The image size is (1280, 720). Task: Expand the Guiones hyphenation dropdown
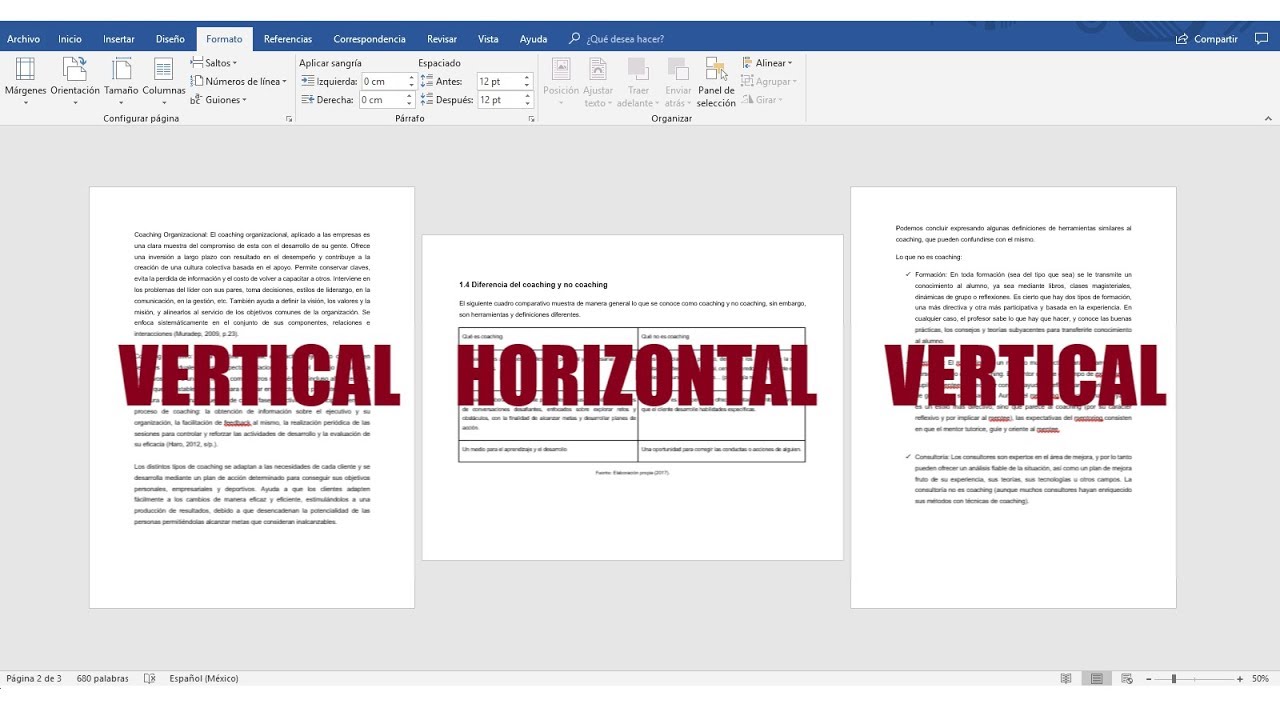(219, 100)
